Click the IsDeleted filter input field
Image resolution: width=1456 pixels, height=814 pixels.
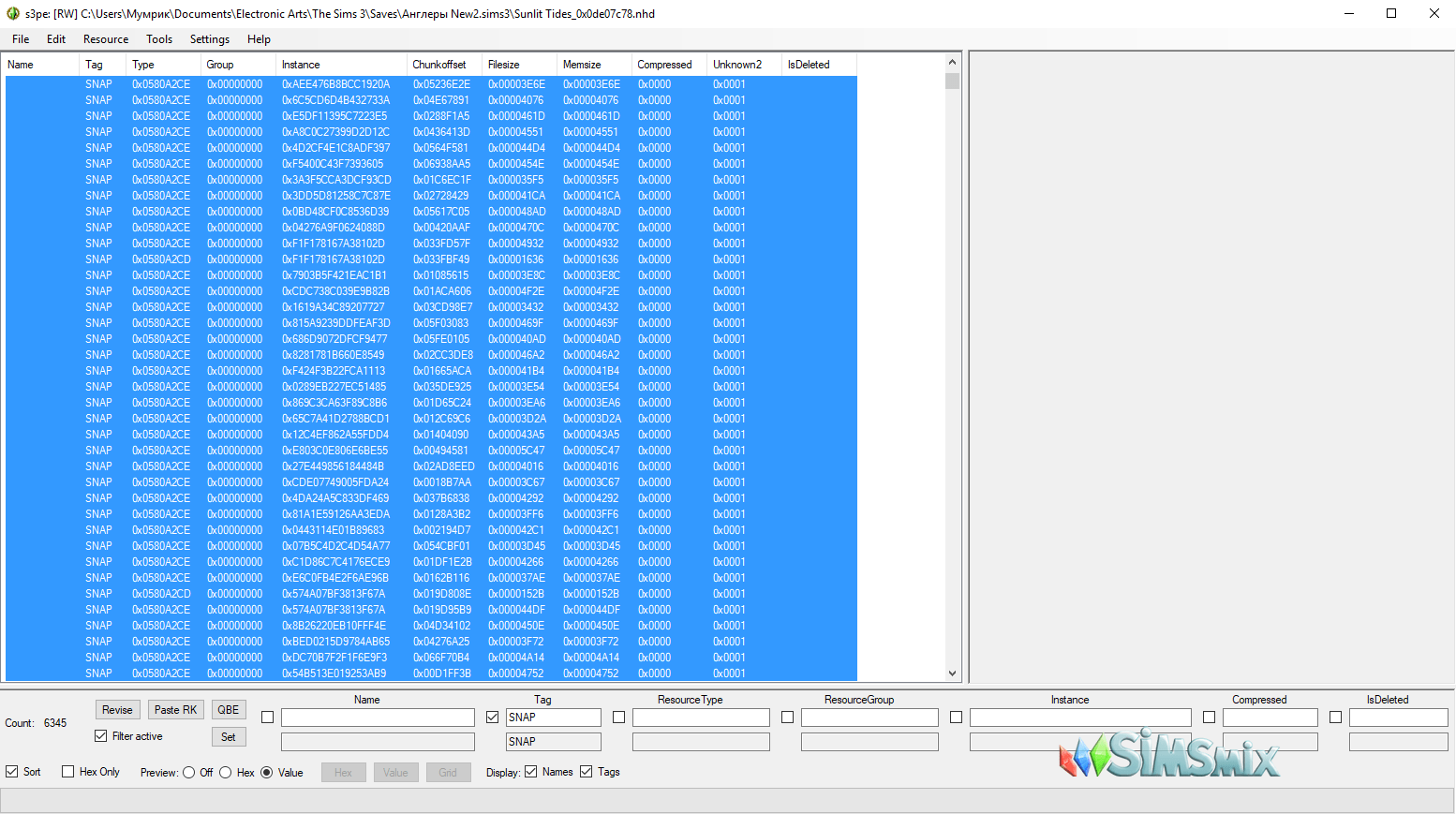pos(1399,718)
